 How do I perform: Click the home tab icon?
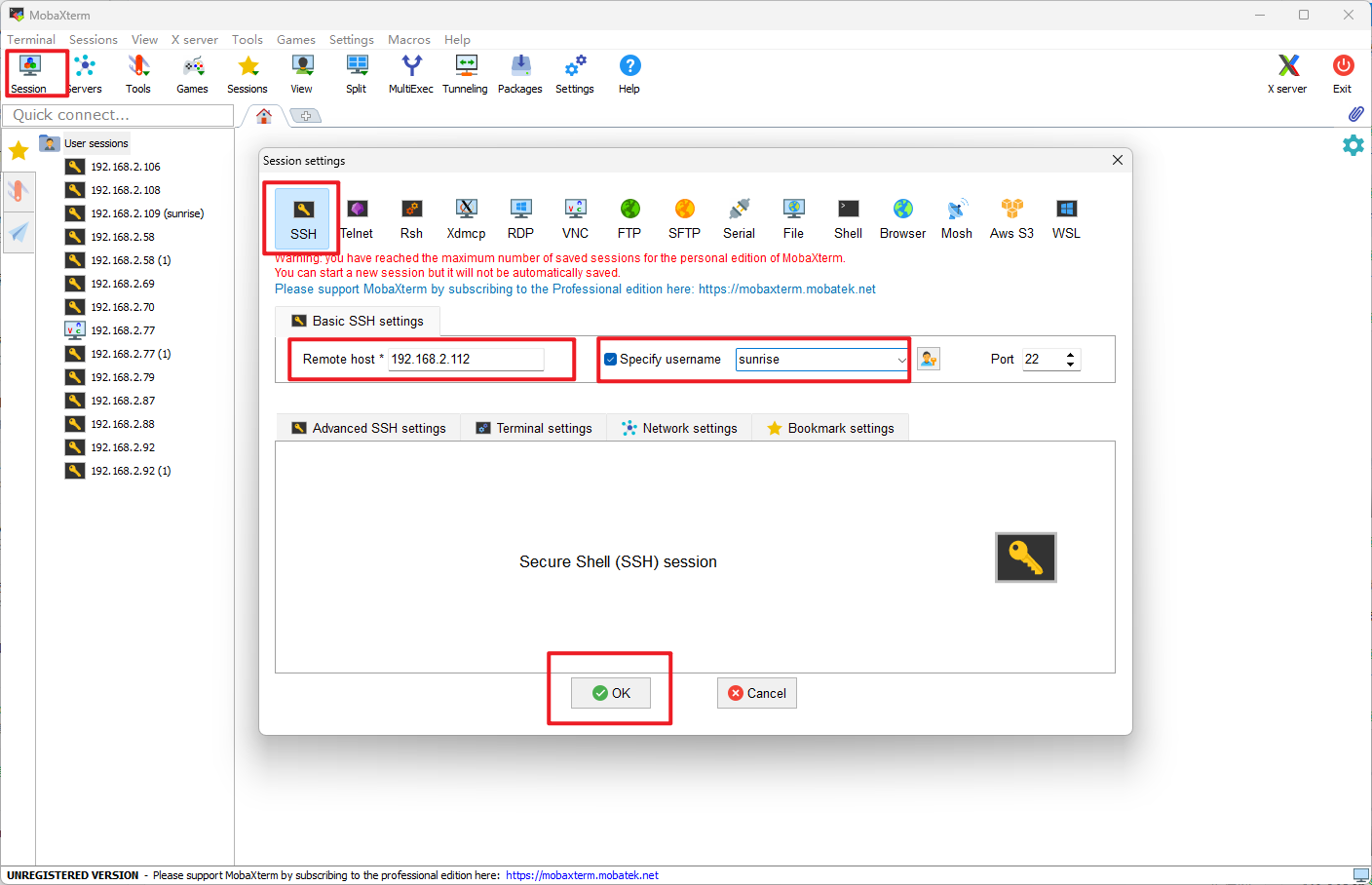click(264, 116)
